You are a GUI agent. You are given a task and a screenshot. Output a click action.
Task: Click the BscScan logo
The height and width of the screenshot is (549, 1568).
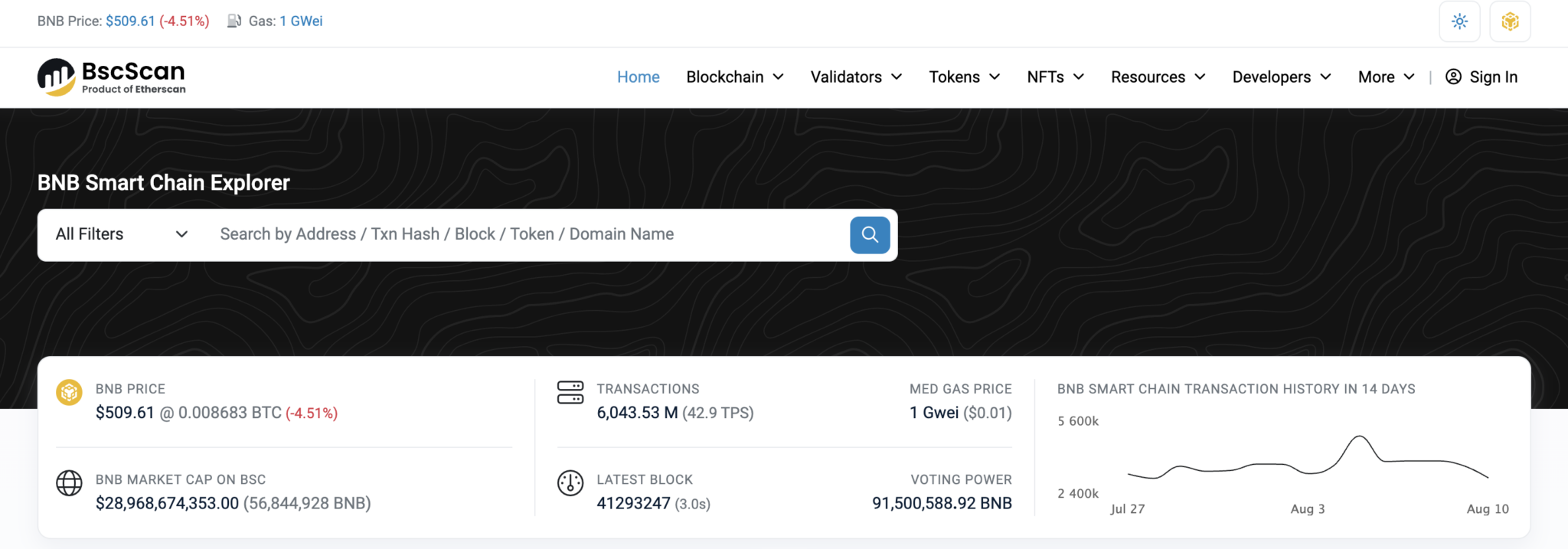111,77
